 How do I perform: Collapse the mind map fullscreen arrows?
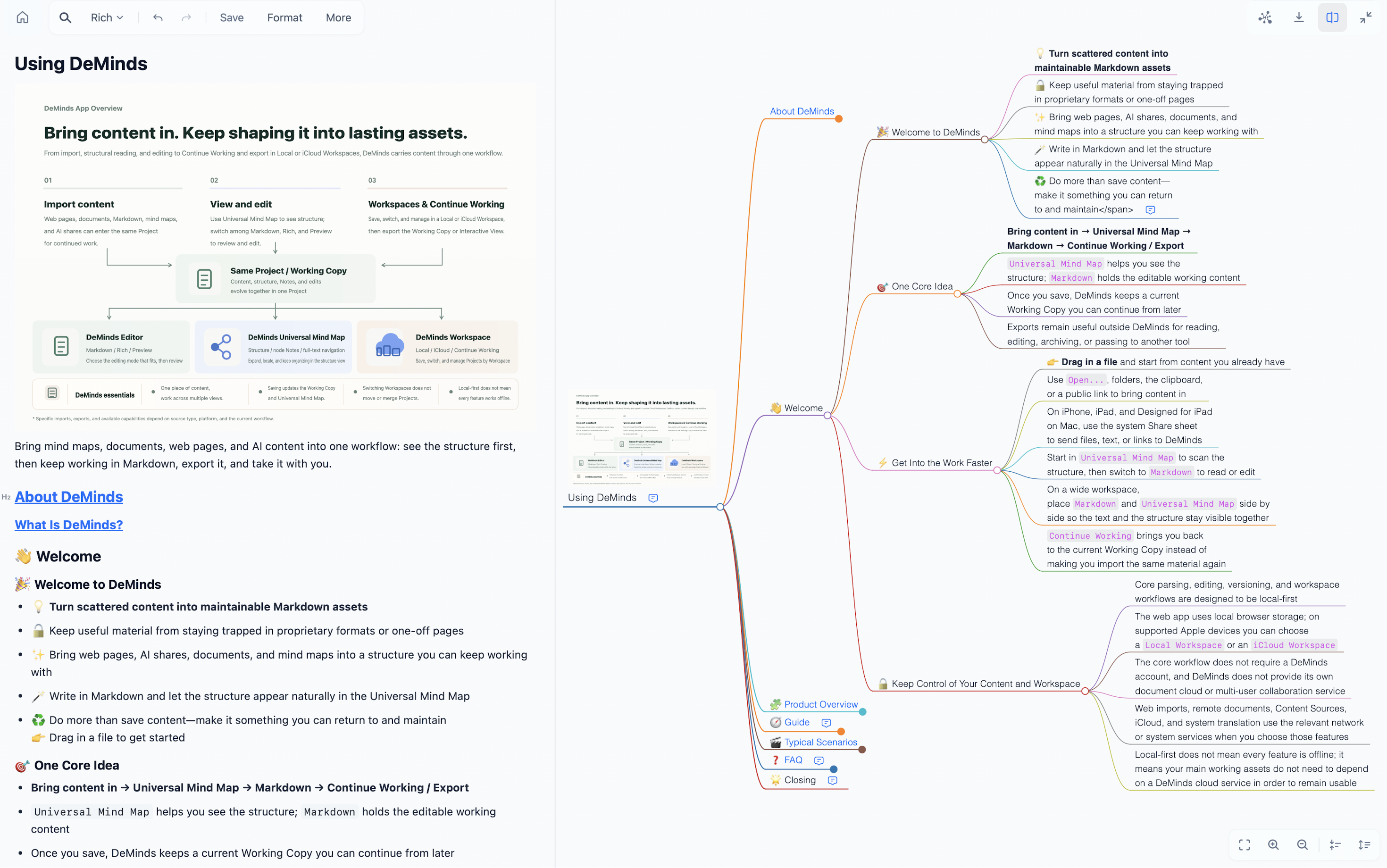pyautogui.click(x=1366, y=17)
